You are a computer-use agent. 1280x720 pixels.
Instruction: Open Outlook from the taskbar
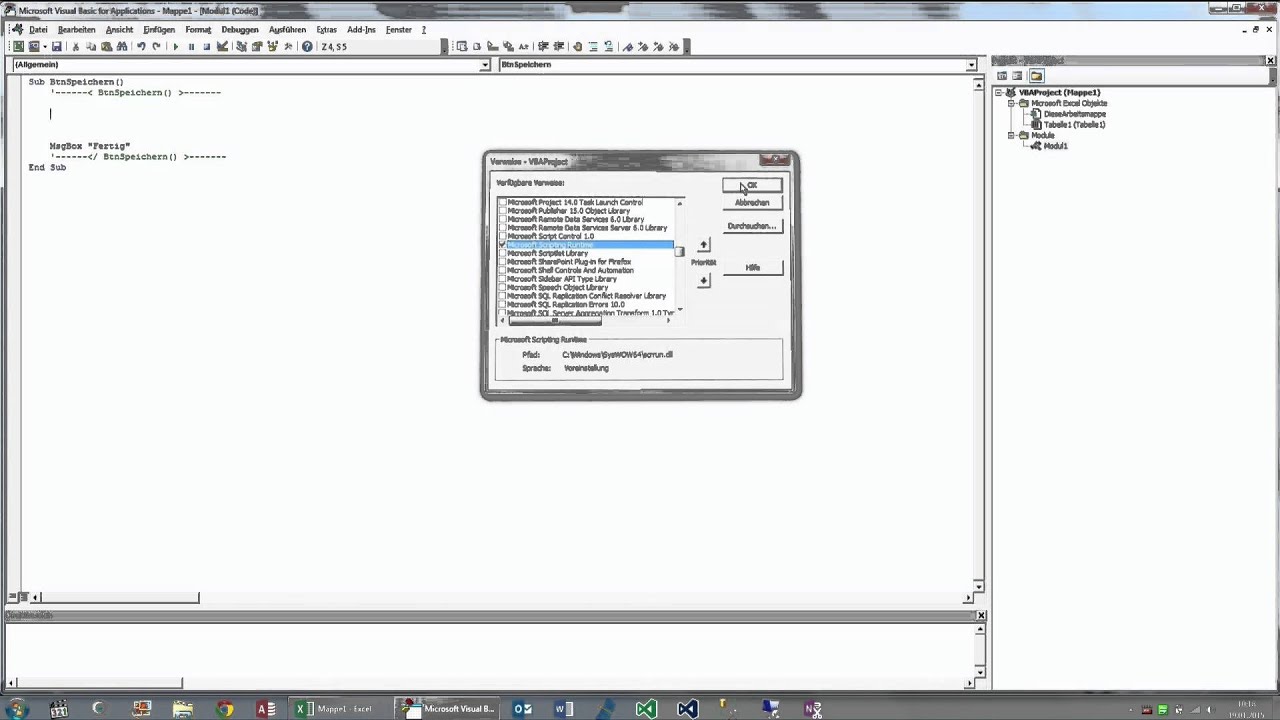[522, 709]
